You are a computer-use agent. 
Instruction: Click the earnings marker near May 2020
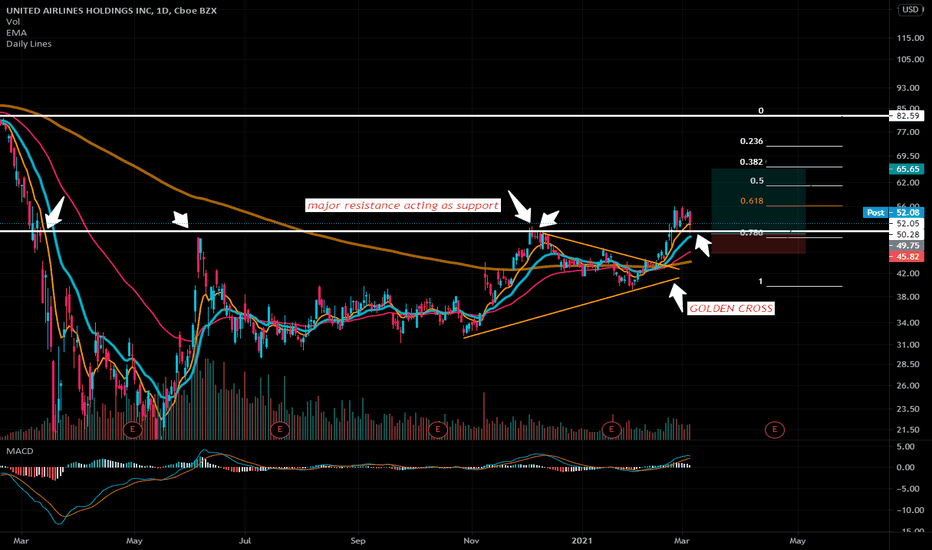tap(133, 429)
